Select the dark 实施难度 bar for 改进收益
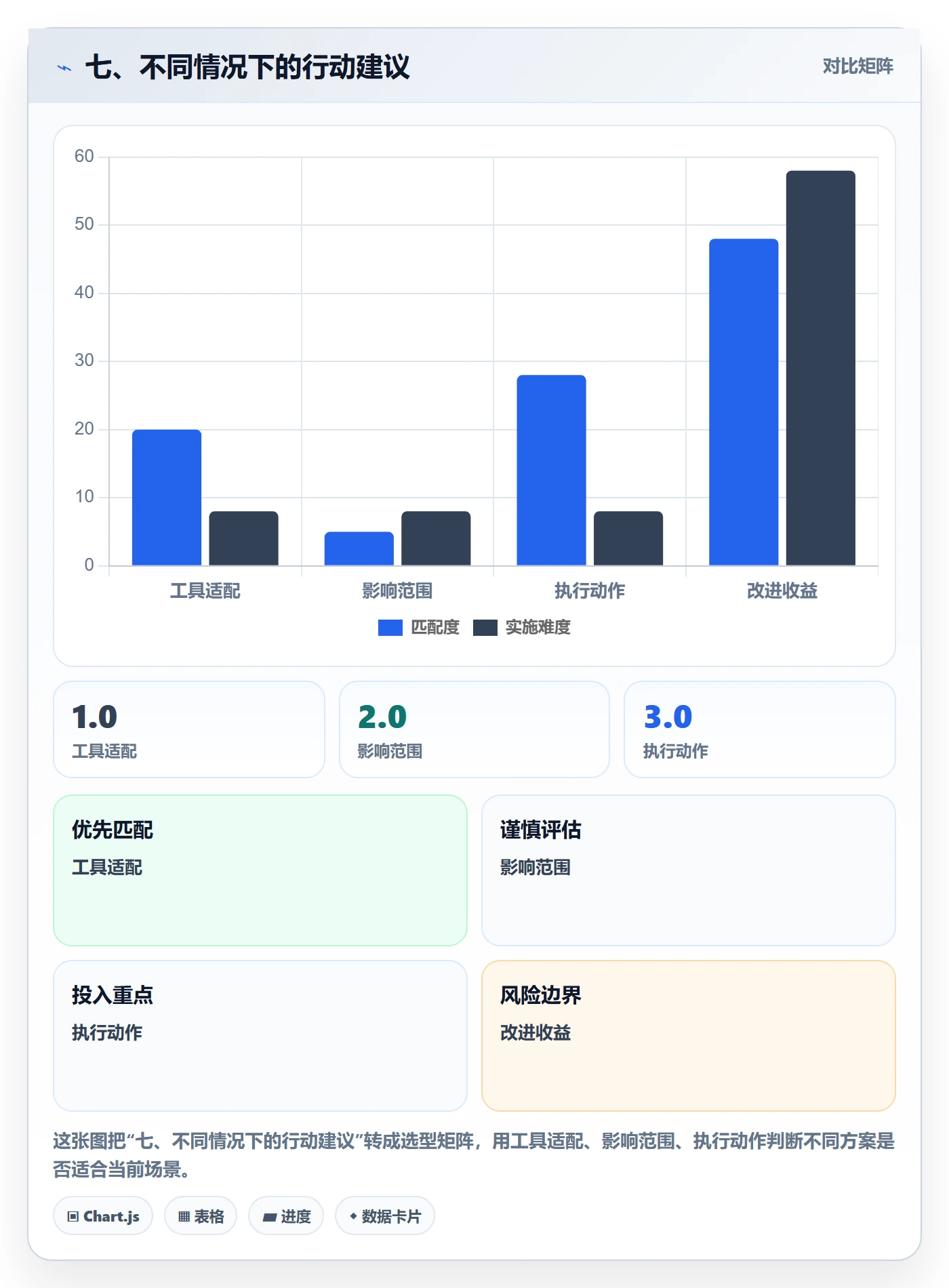Image resolution: width=949 pixels, height=1288 pixels. pos(821,368)
